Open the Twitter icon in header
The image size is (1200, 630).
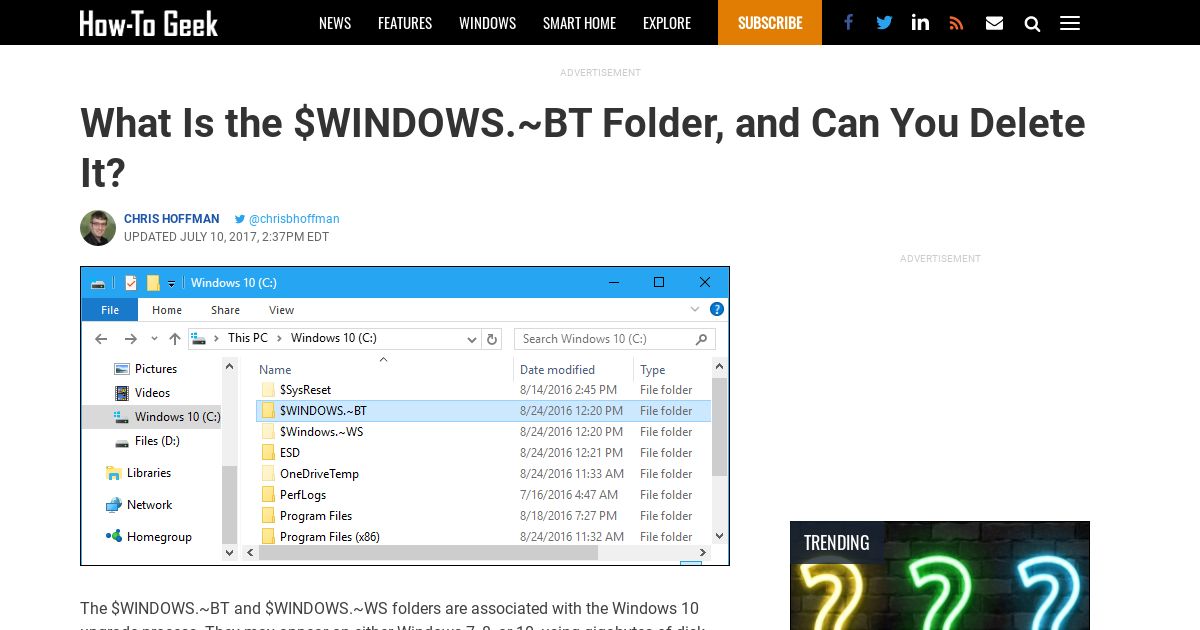884,23
